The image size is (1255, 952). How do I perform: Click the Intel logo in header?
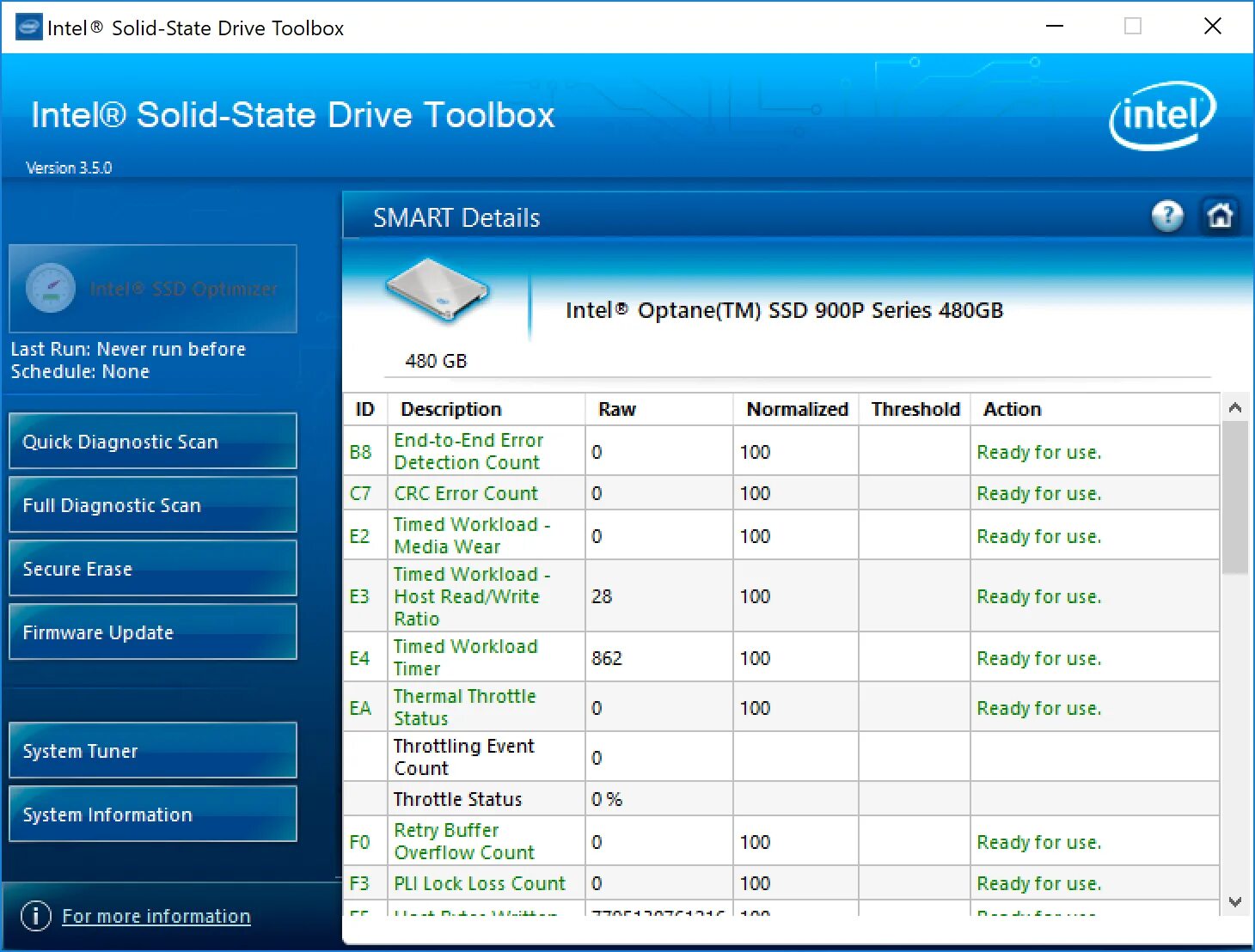1162,115
